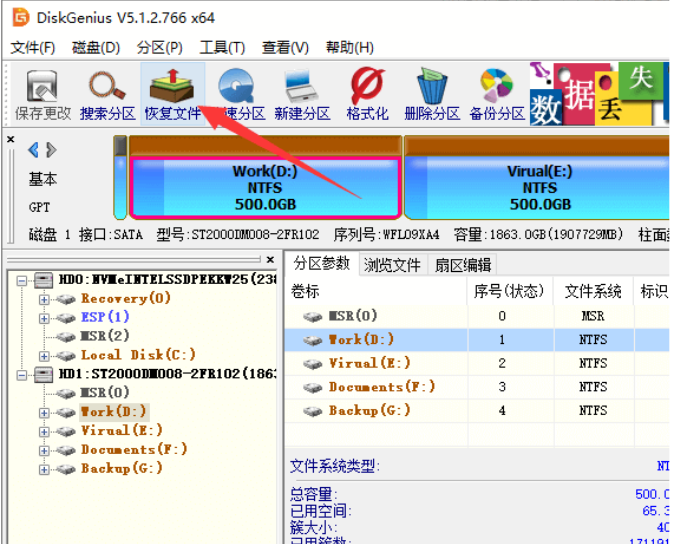Switch to the Browse Files (浏览文件) tab
The width and height of the screenshot is (673, 544).
tap(392, 265)
